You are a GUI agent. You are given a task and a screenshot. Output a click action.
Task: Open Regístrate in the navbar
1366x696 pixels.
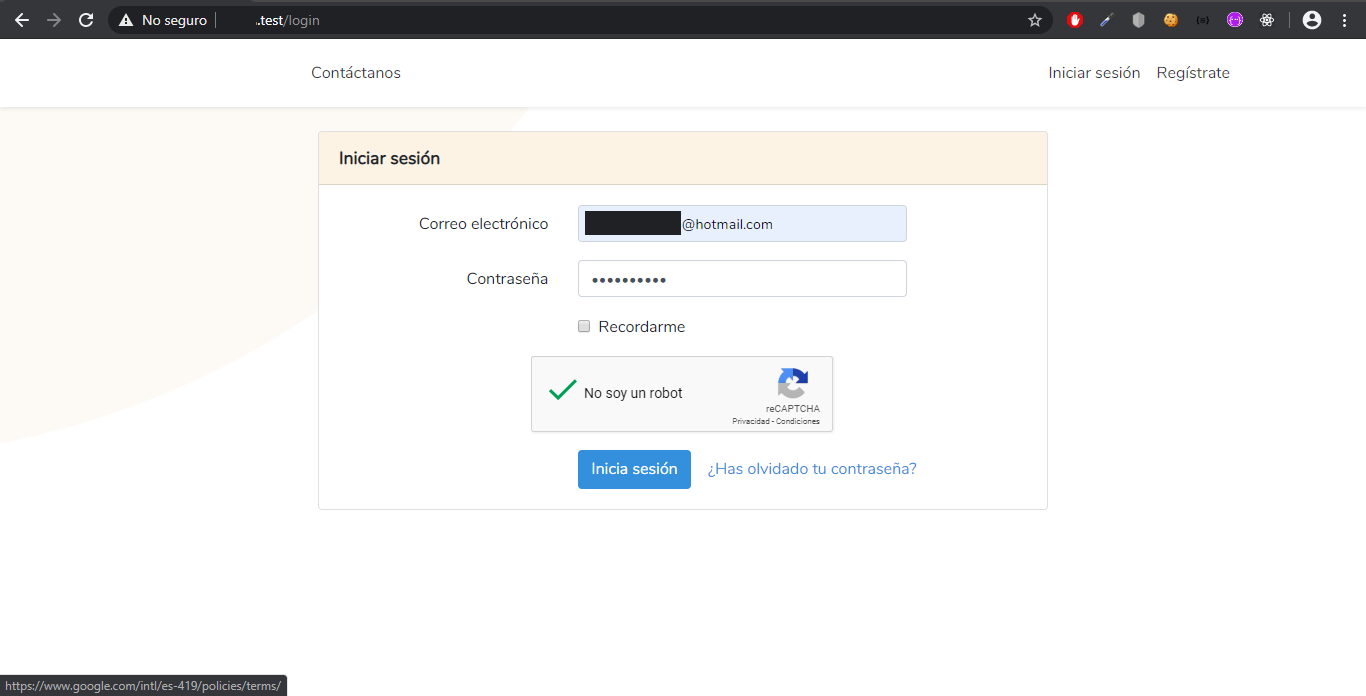click(1193, 73)
